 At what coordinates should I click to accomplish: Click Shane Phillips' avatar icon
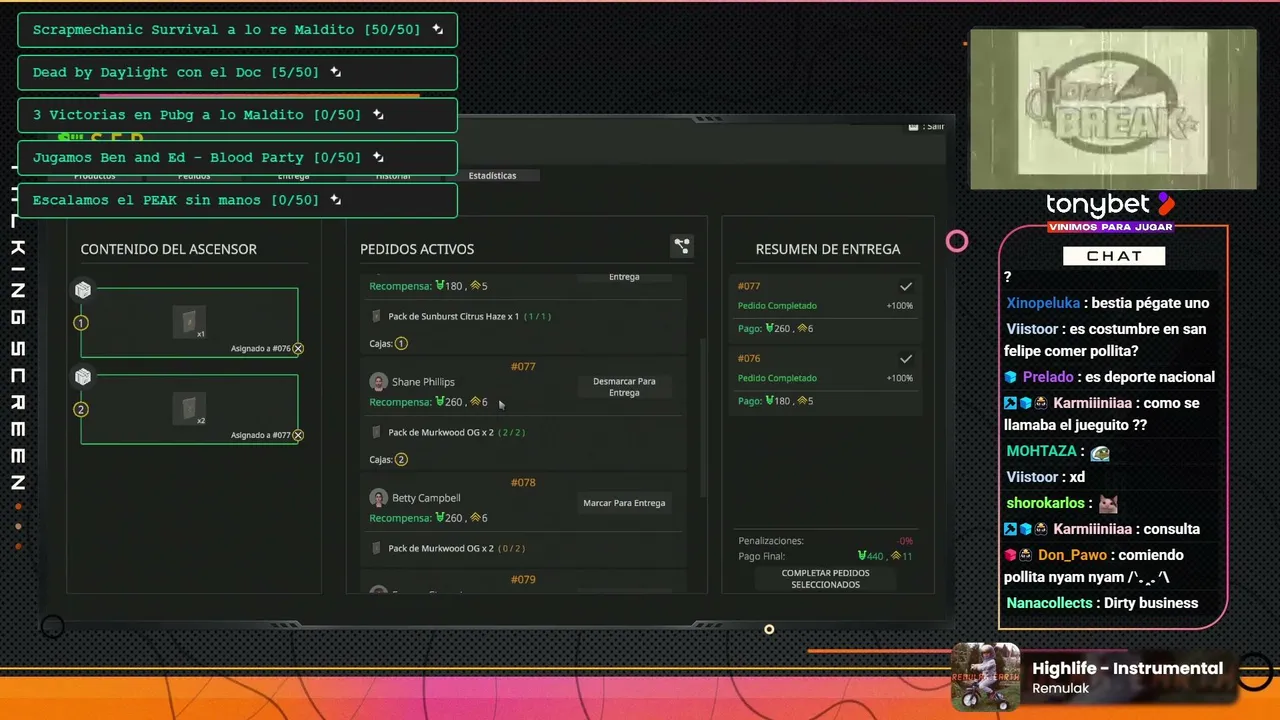[x=378, y=382]
